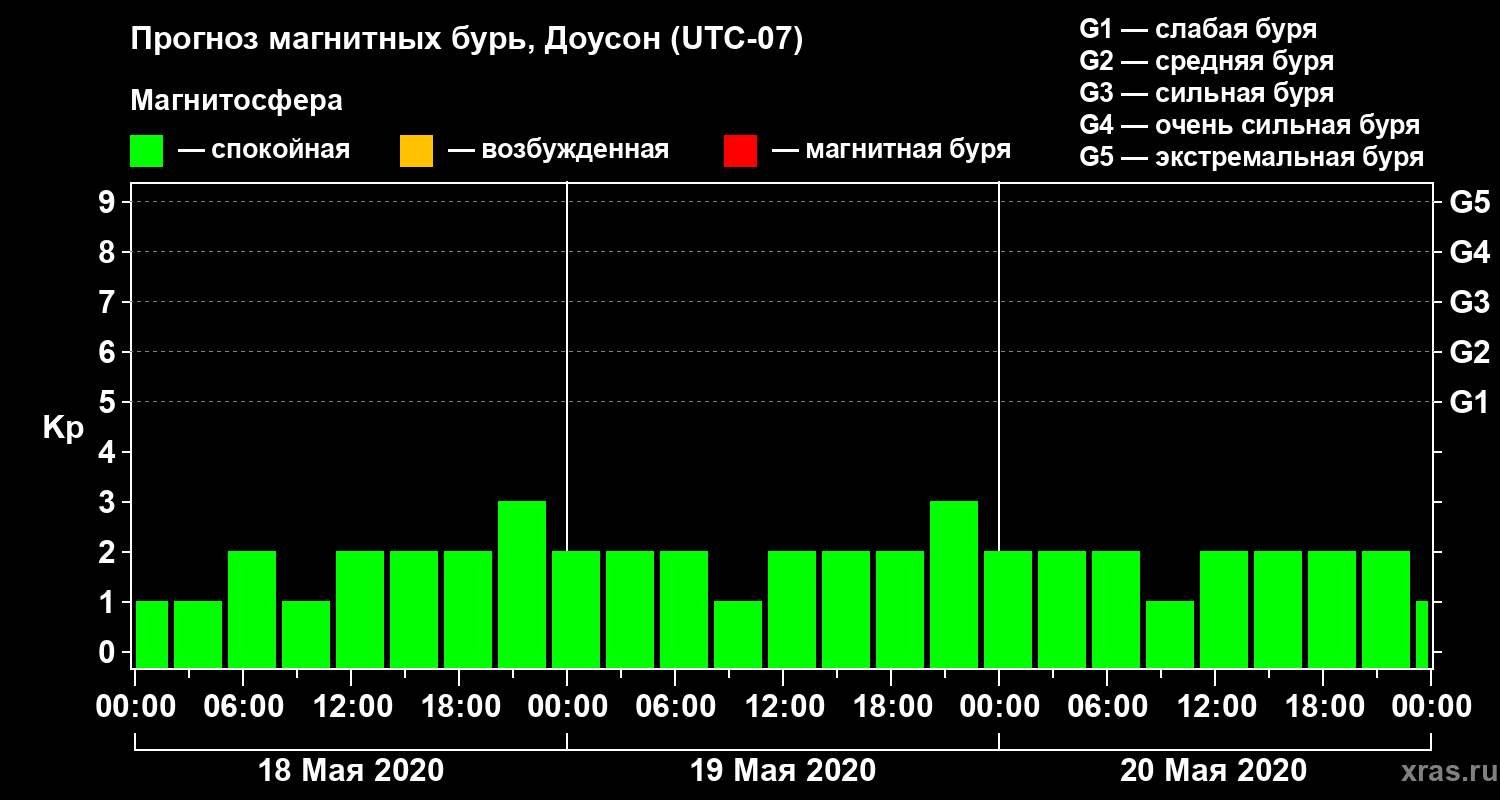Click the '18:00' tick label for 20 May
Screen dimensions: 1500x800
(x=1323, y=706)
